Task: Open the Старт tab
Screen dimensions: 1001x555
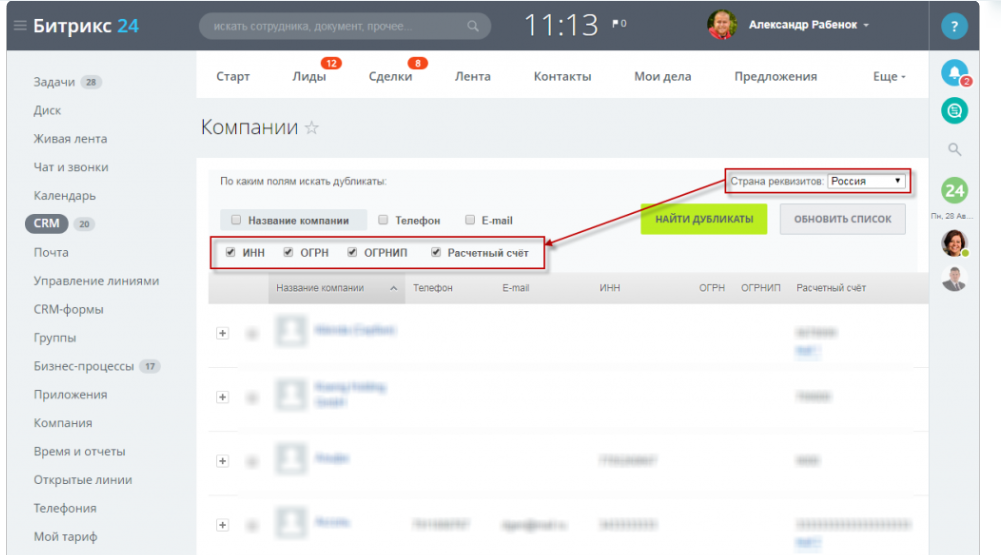Action: 233,77
